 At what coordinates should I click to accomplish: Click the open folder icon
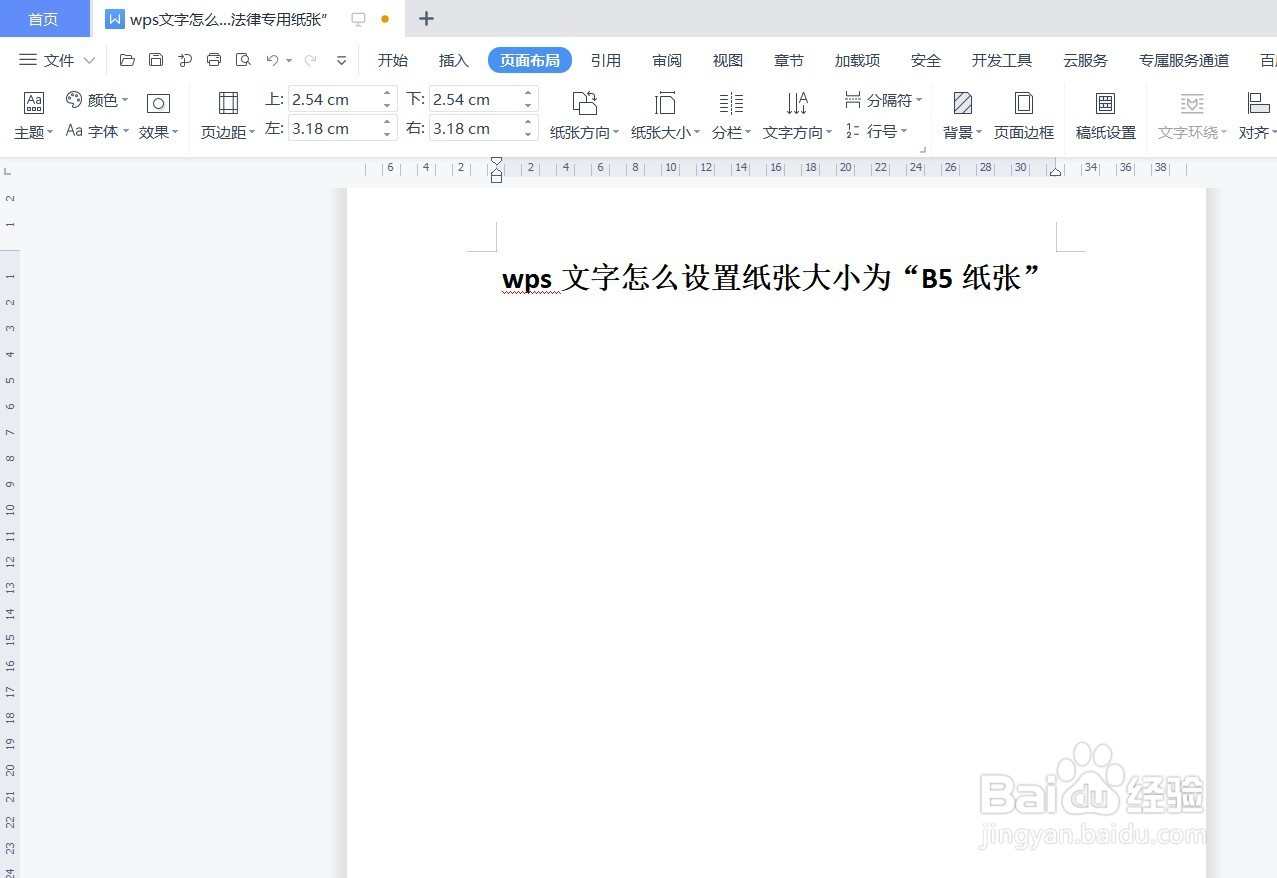[x=127, y=60]
